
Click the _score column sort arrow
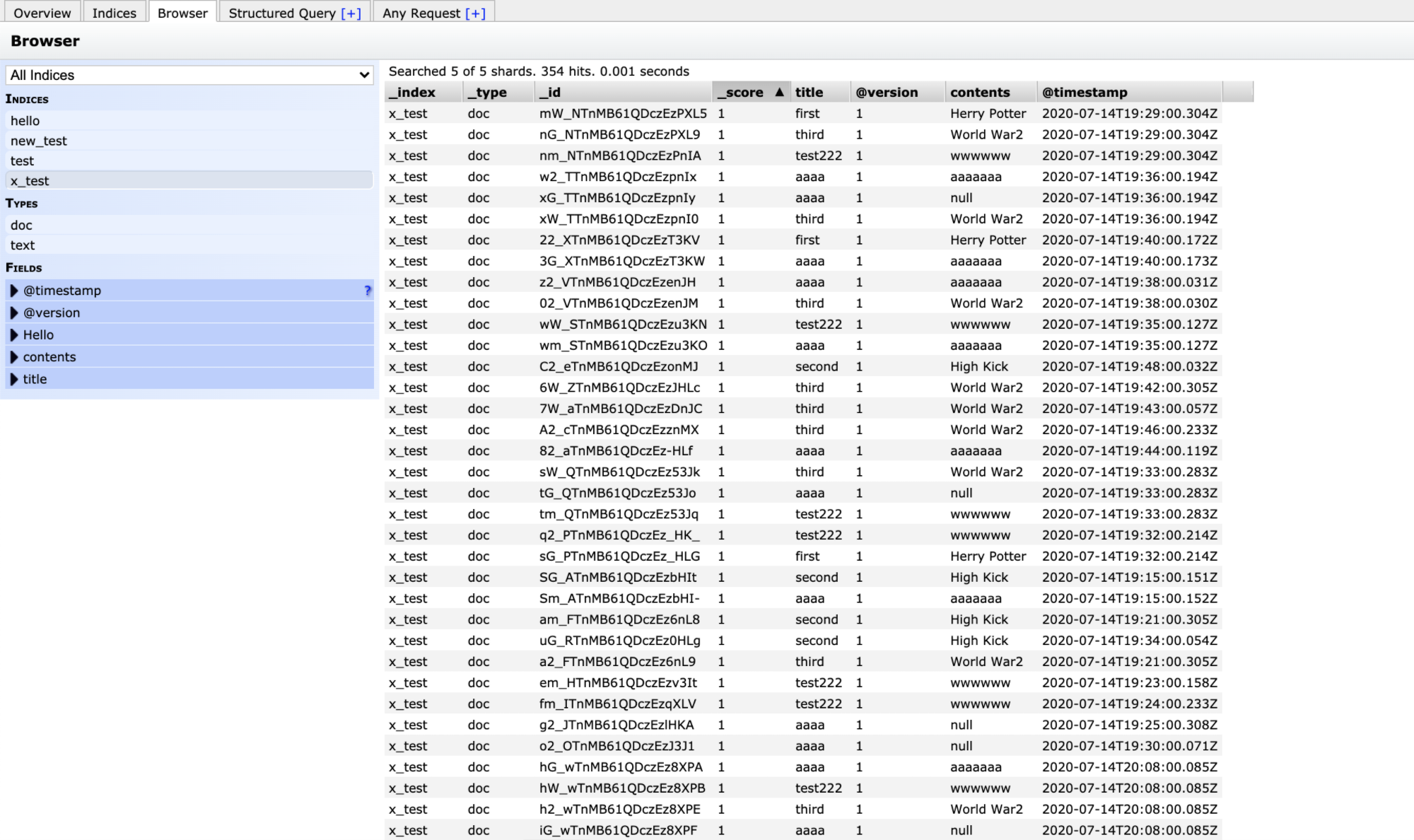coord(779,92)
